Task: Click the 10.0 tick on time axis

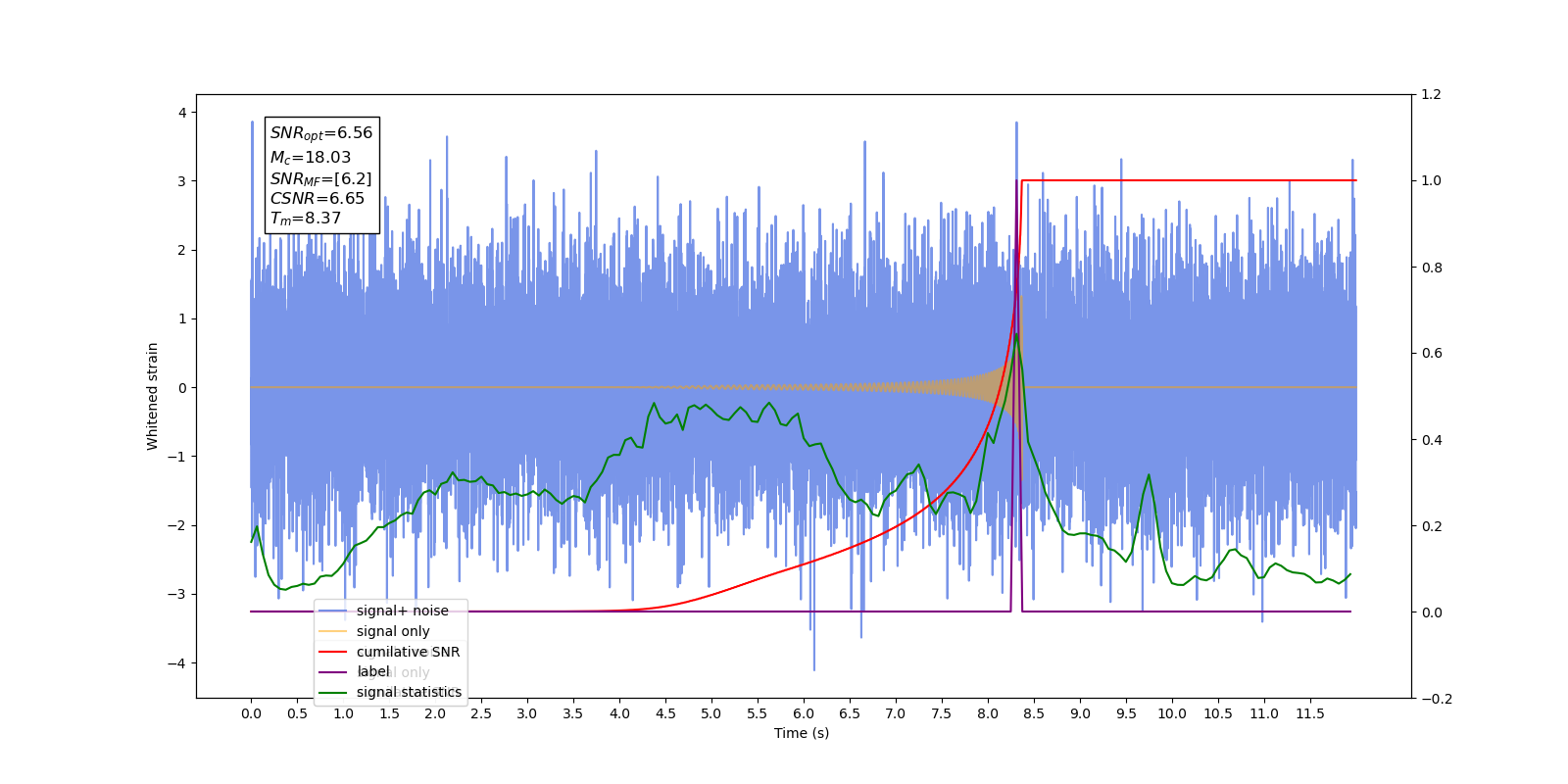Action: pos(1172,713)
